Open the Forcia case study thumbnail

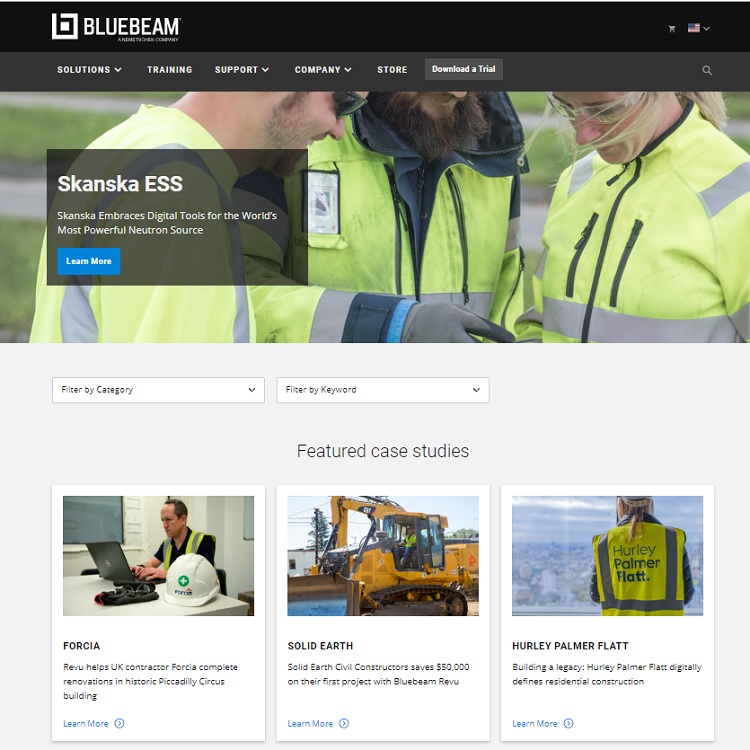tap(158, 555)
